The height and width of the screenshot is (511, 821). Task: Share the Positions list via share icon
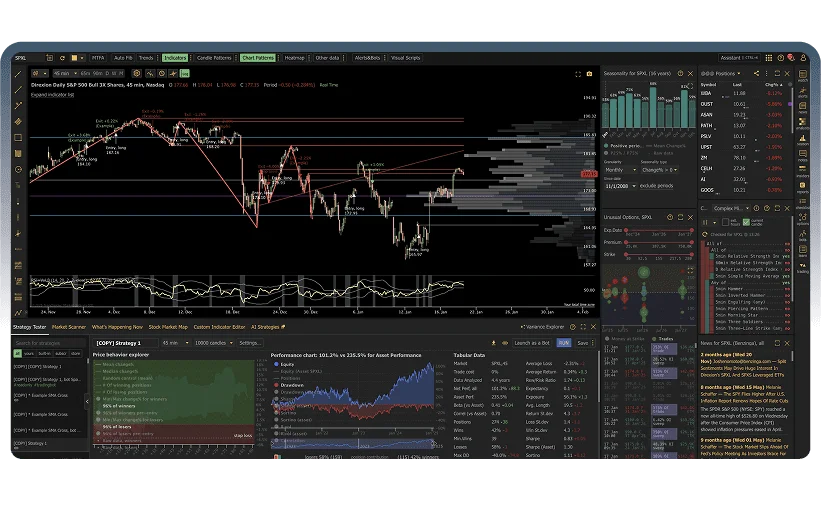[x=756, y=74]
